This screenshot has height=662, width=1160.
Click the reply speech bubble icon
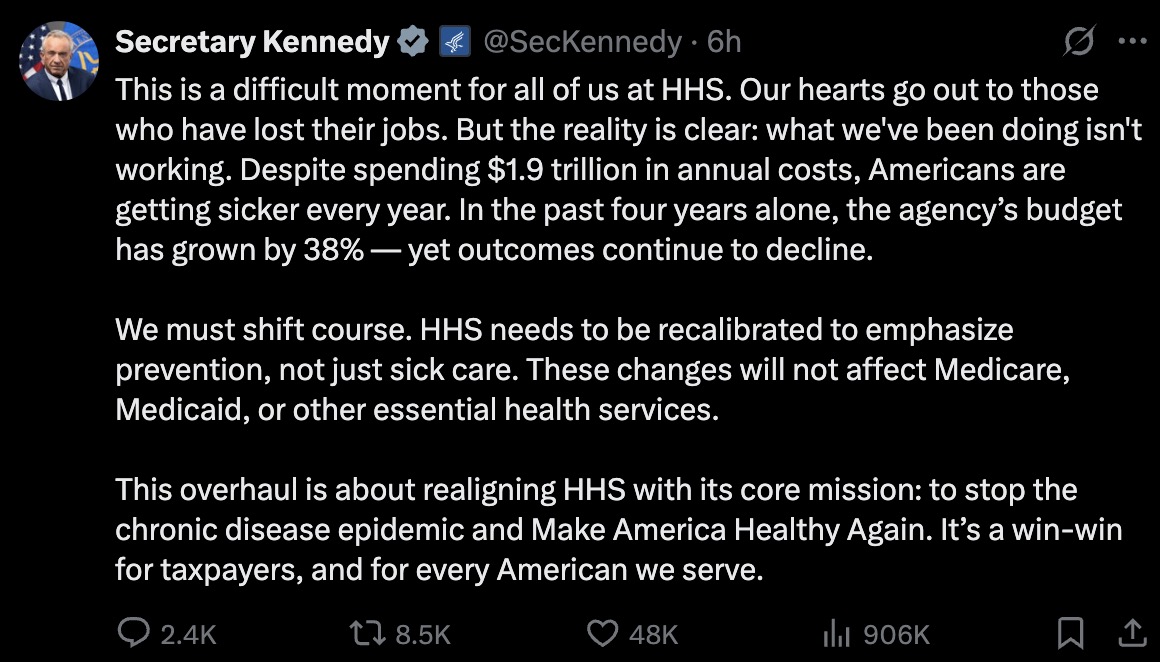tap(134, 632)
